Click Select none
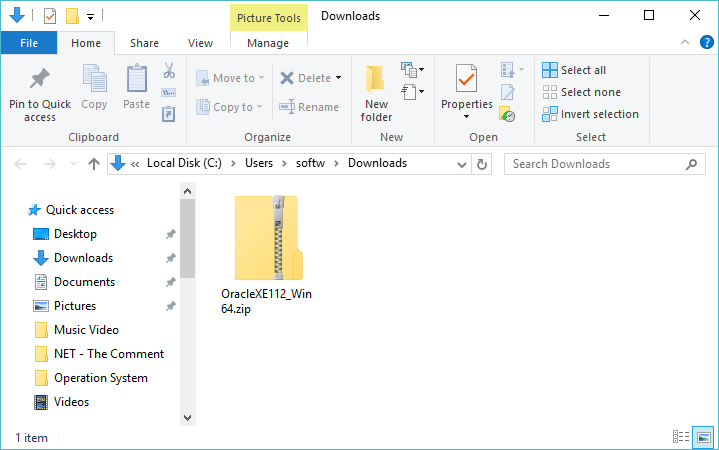Image resolution: width=719 pixels, height=450 pixels. (581, 92)
